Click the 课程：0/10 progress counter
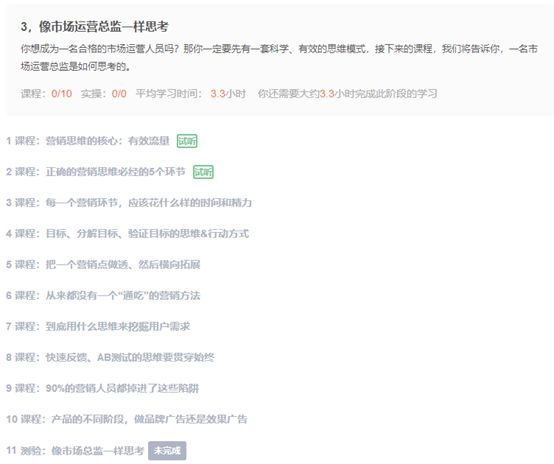Screen dimensions: 554x464 (x=46, y=94)
